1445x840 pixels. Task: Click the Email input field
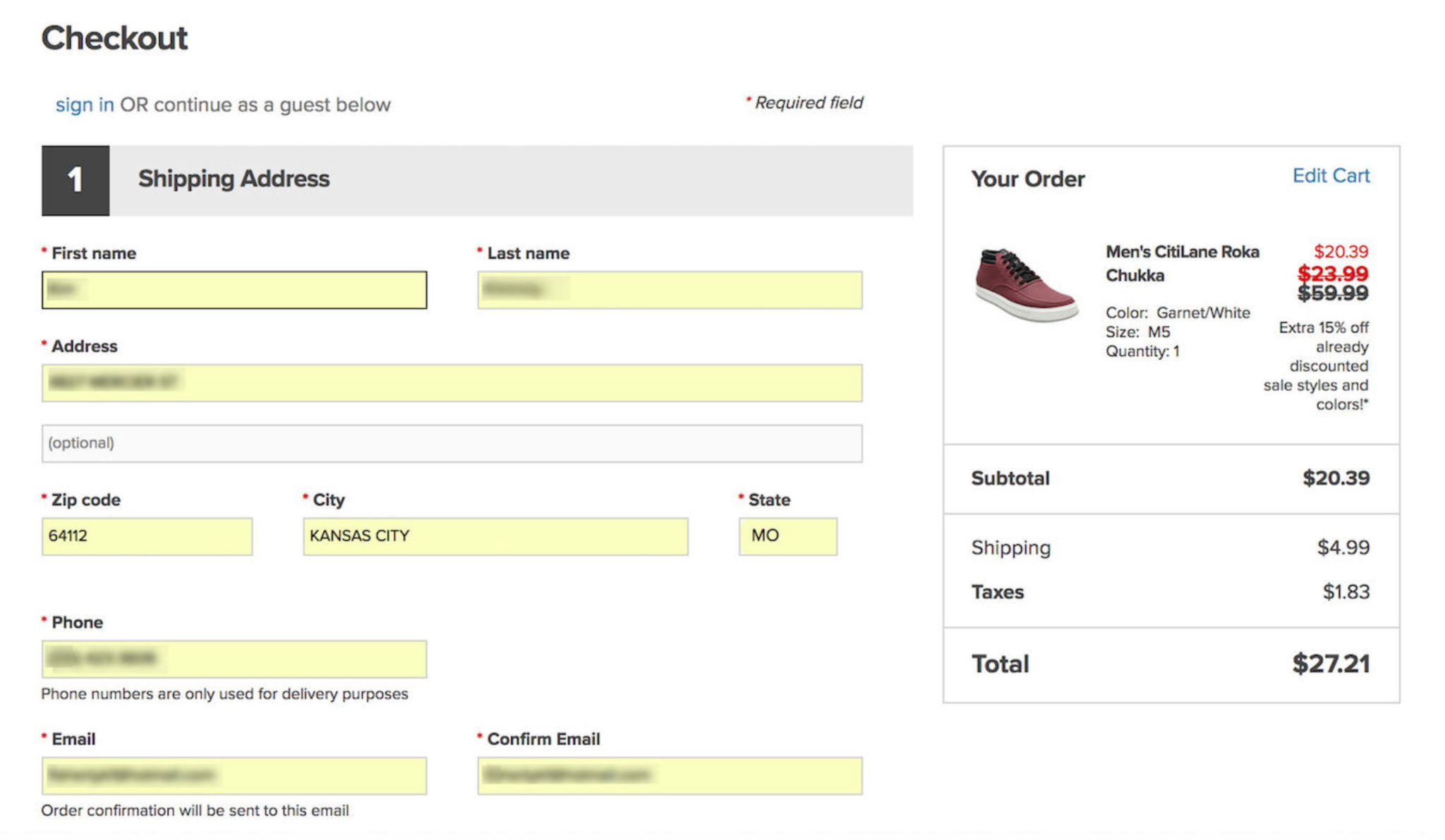pos(234,775)
